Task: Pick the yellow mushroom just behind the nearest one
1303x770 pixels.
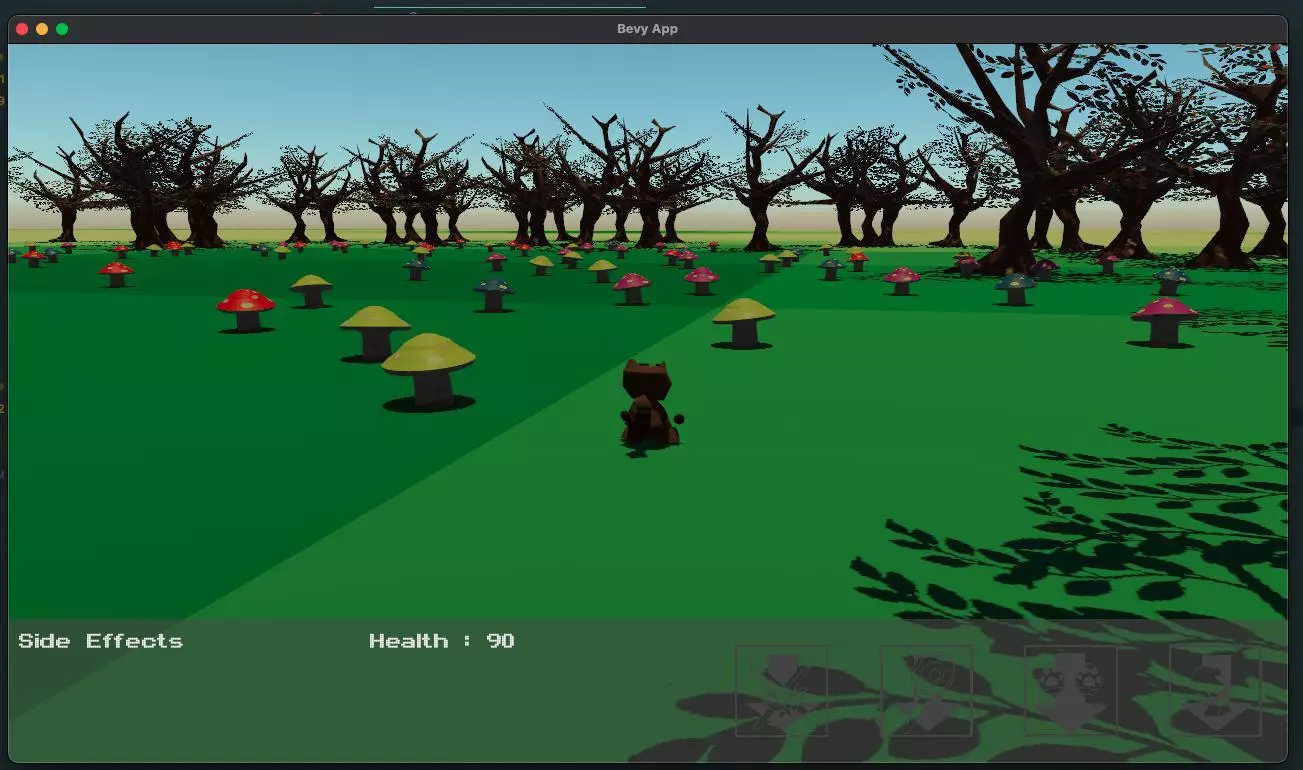Action: (375, 331)
